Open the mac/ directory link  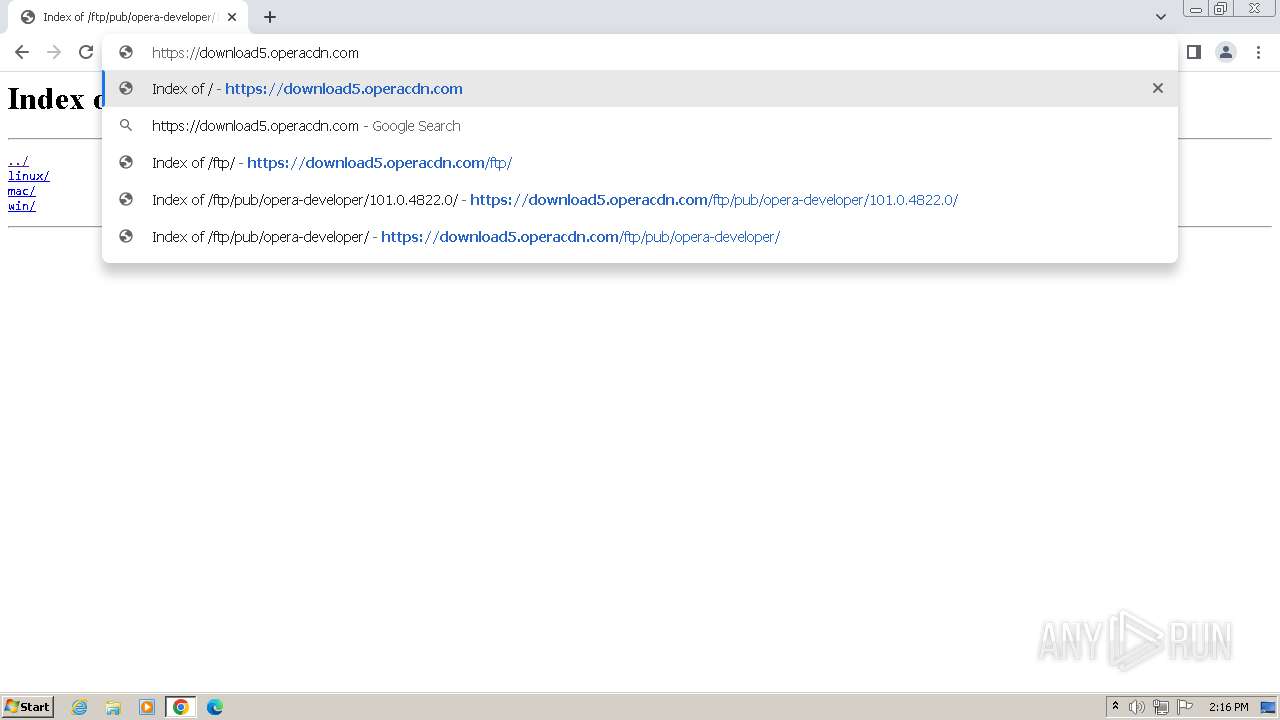pyautogui.click(x=22, y=191)
